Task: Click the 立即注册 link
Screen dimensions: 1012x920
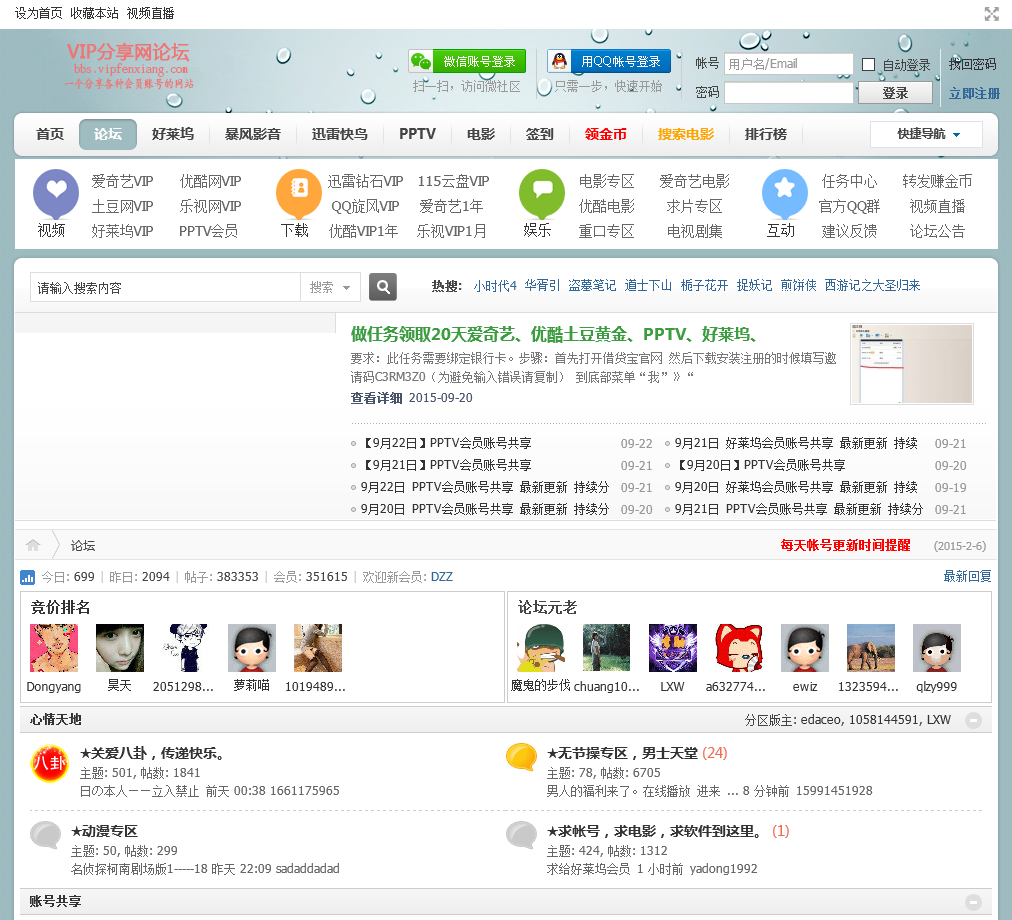Action: coord(974,94)
